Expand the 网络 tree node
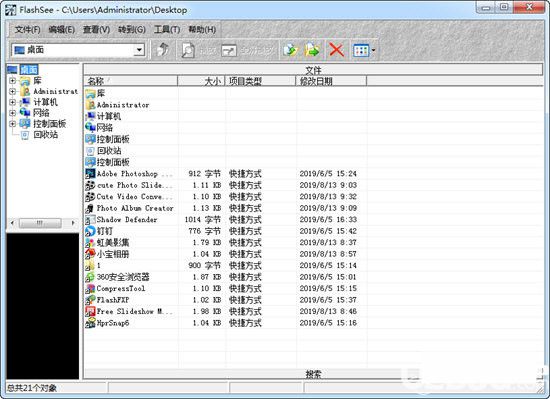 point(13,113)
